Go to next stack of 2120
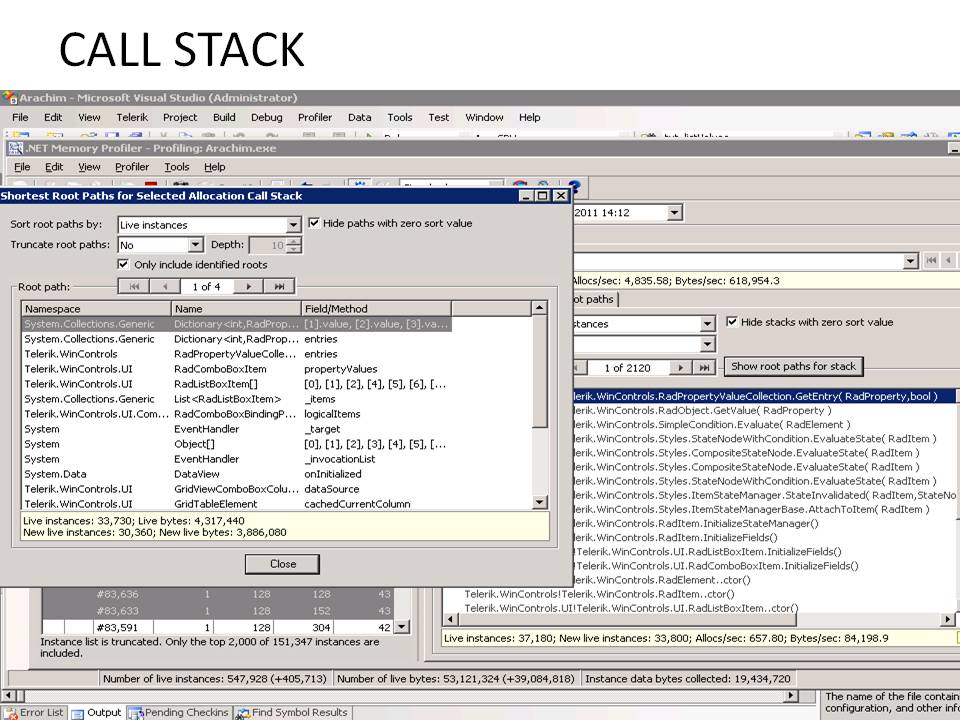The height and width of the screenshot is (720, 960). [x=680, y=368]
